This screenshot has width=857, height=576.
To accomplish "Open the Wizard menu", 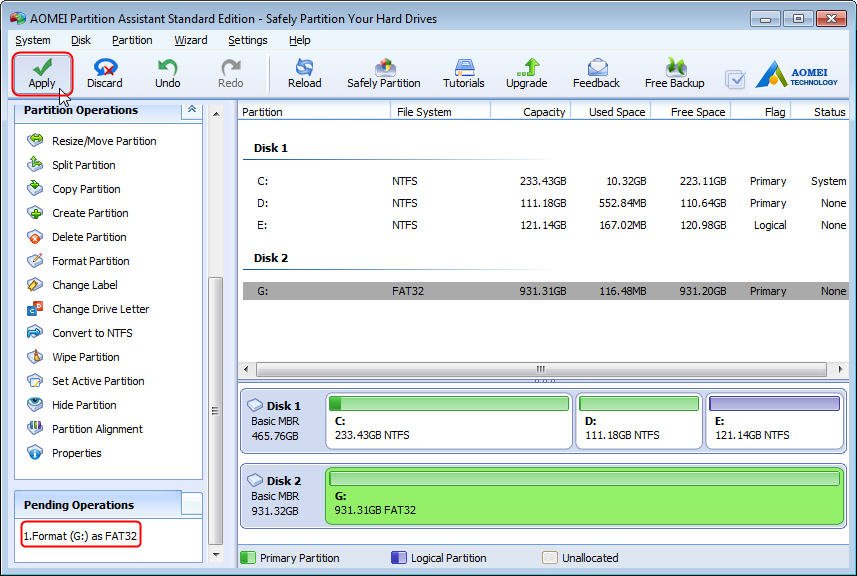I will [191, 40].
